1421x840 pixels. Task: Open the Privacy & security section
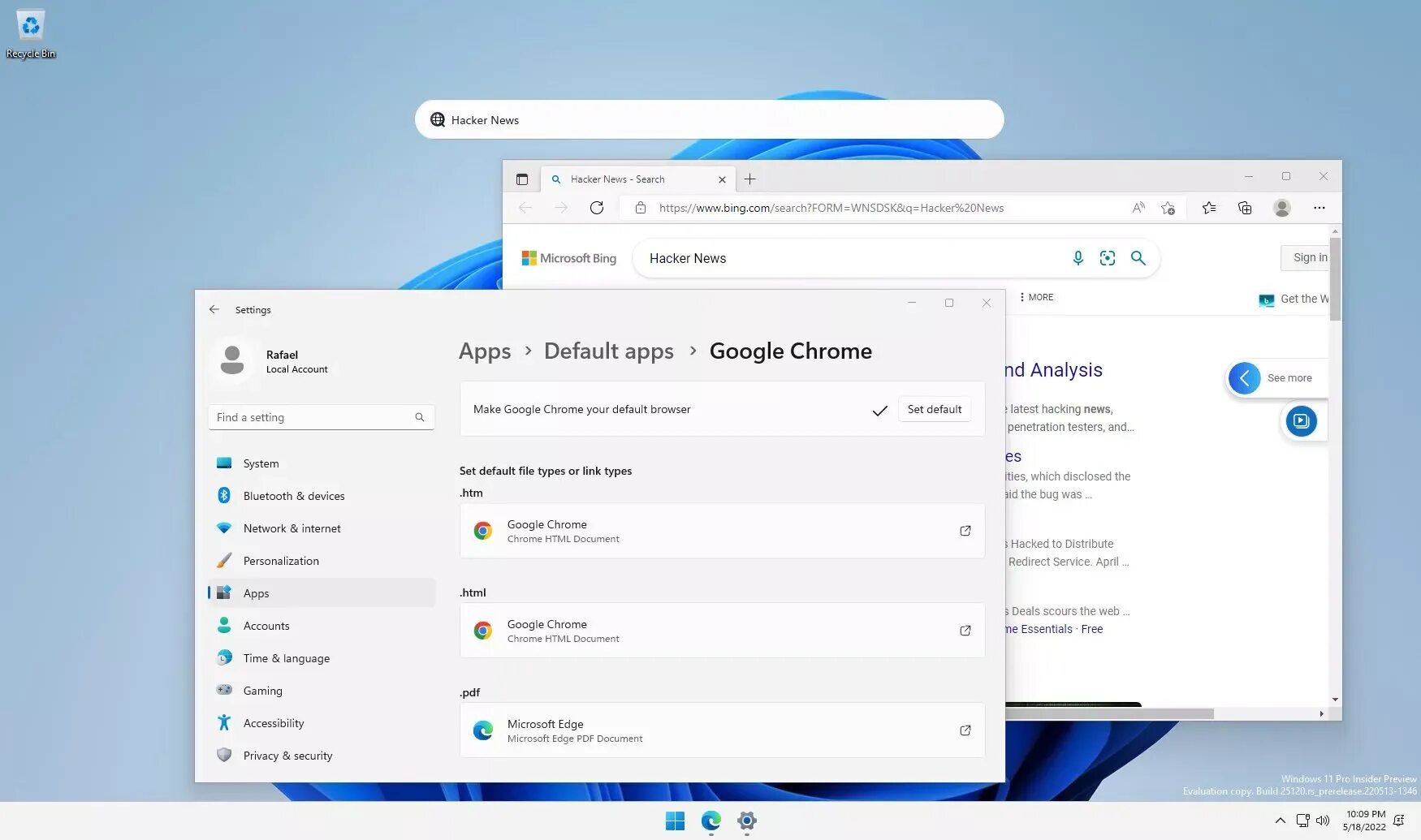(287, 755)
